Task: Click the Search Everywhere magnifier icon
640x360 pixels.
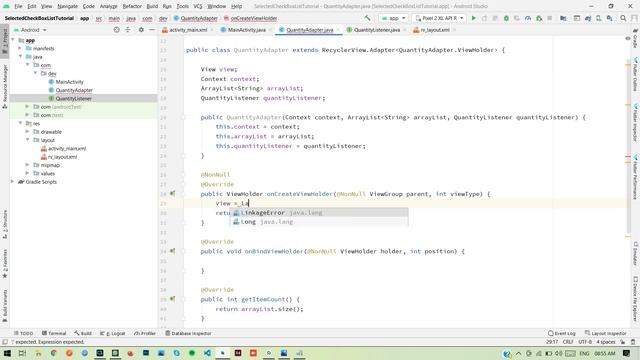Action: tap(623, 18)
